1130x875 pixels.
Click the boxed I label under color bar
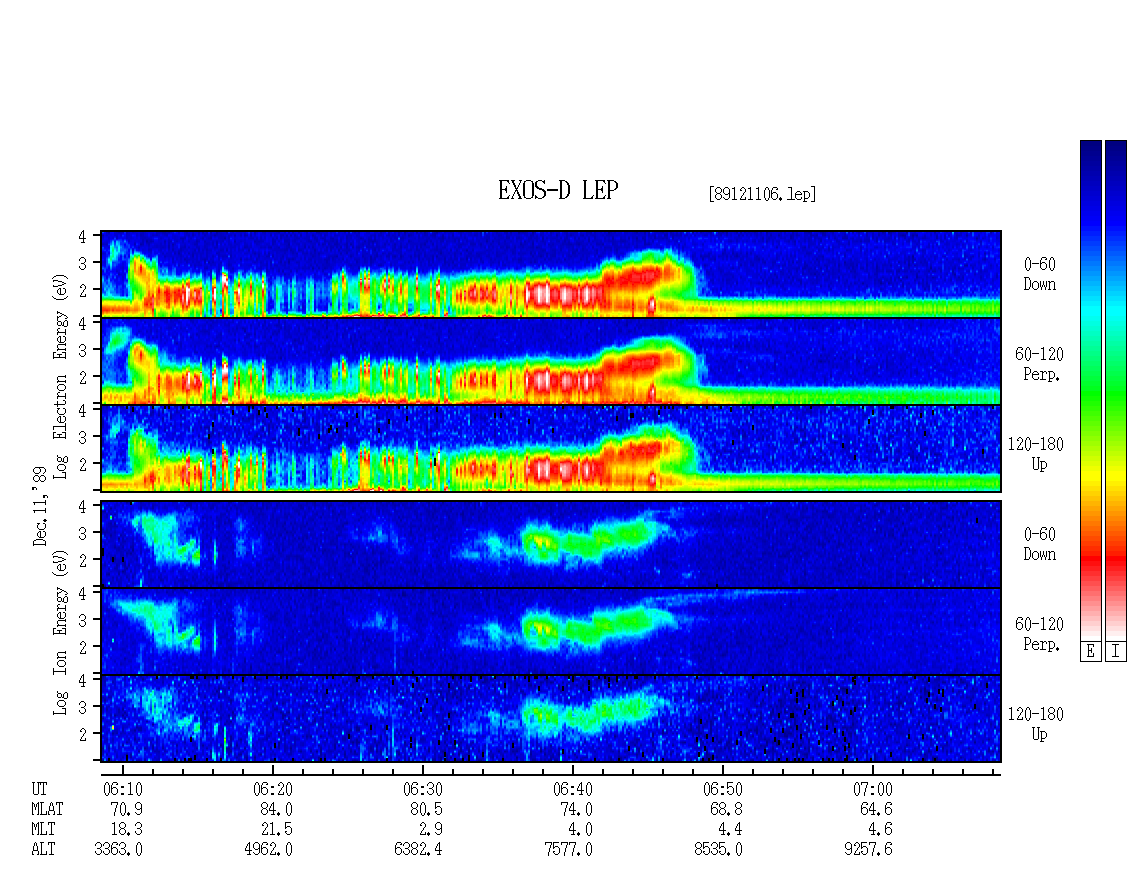pyautogui.click(x=1116, y=651)
